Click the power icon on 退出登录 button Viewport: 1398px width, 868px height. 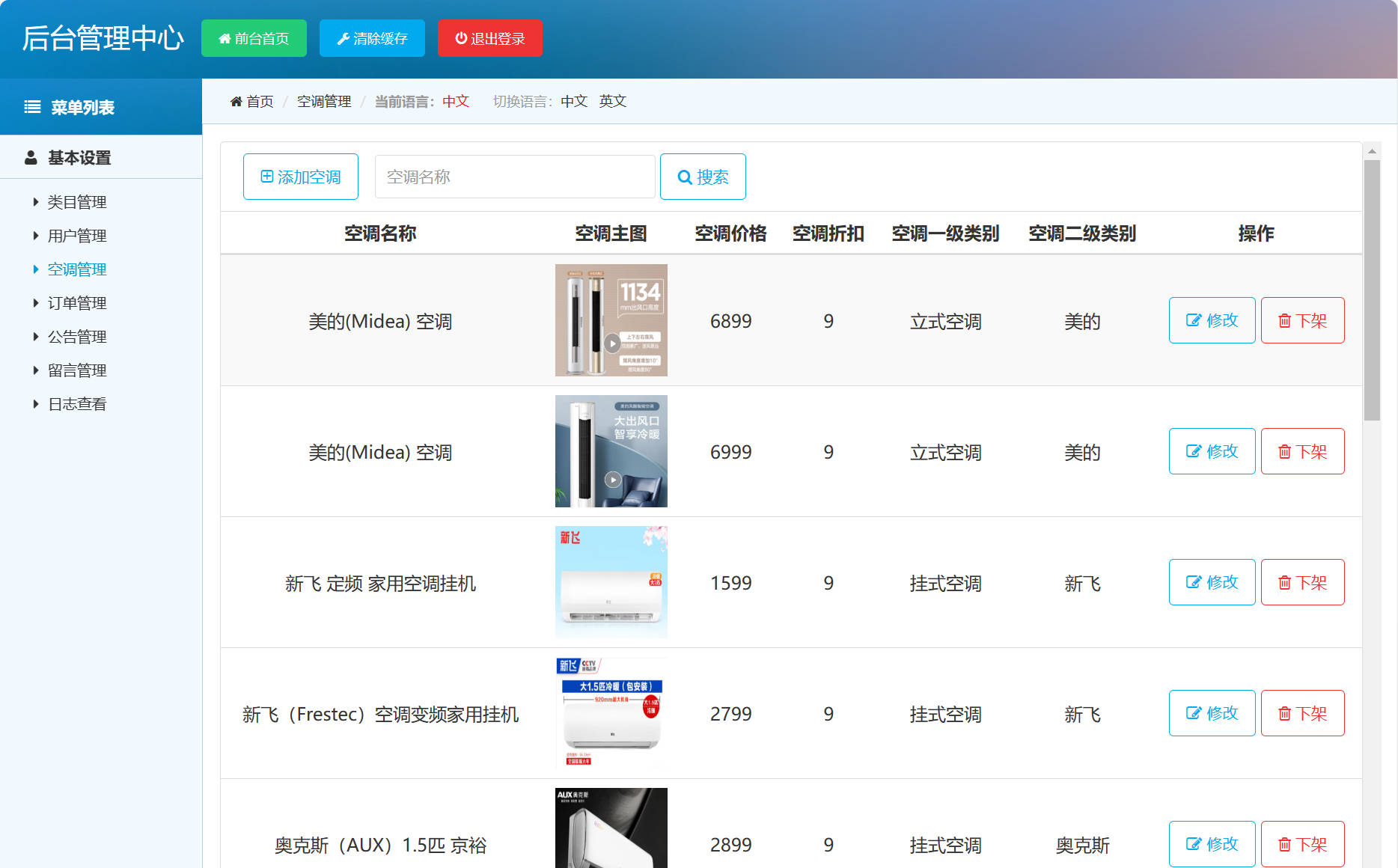pyautogui.click(x=460, y=38)
